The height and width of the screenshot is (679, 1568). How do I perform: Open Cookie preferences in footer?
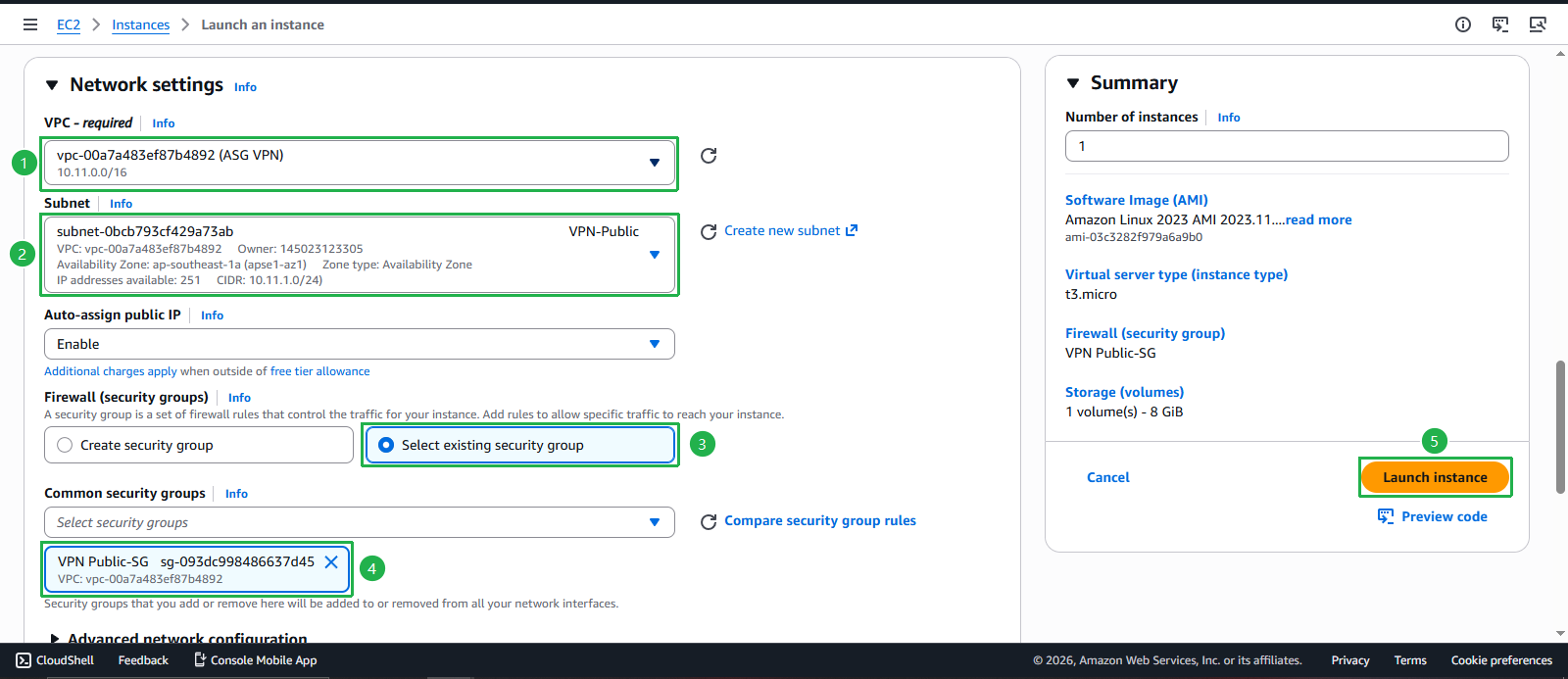pos(1501,660)
